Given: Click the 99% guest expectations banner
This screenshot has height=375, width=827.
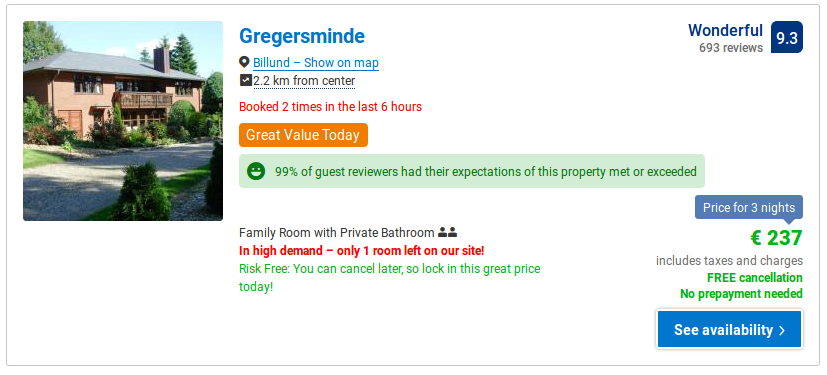Looking at the screenshot, I should click(x=472, y=171).
